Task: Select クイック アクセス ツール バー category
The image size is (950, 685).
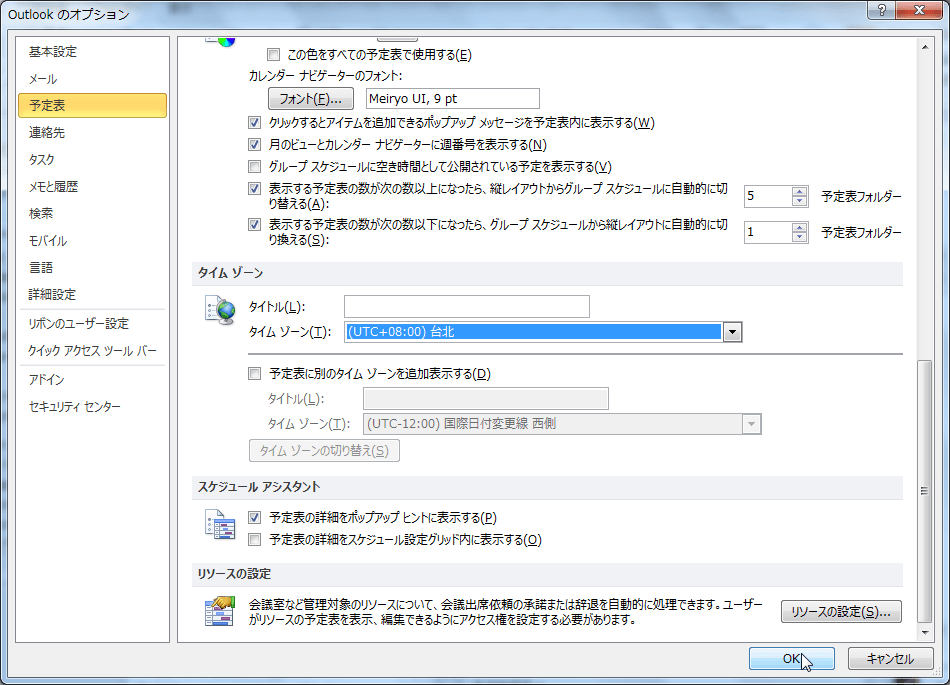Action: (x=92, y=351)
